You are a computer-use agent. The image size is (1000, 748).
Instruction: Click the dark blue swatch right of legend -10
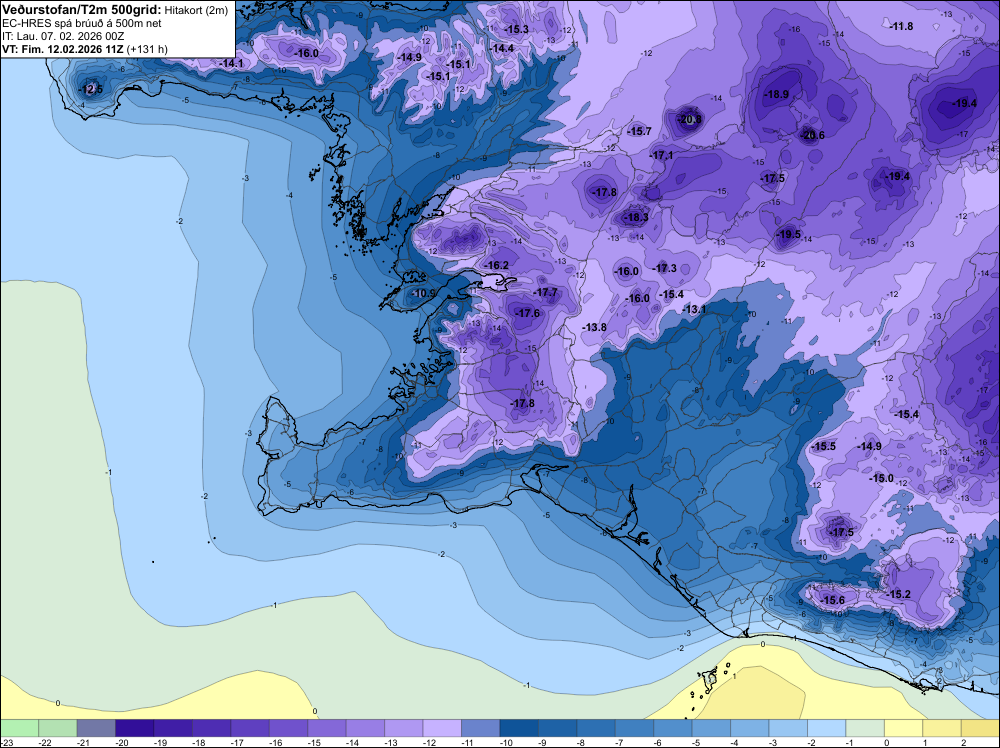coord(519,728)
